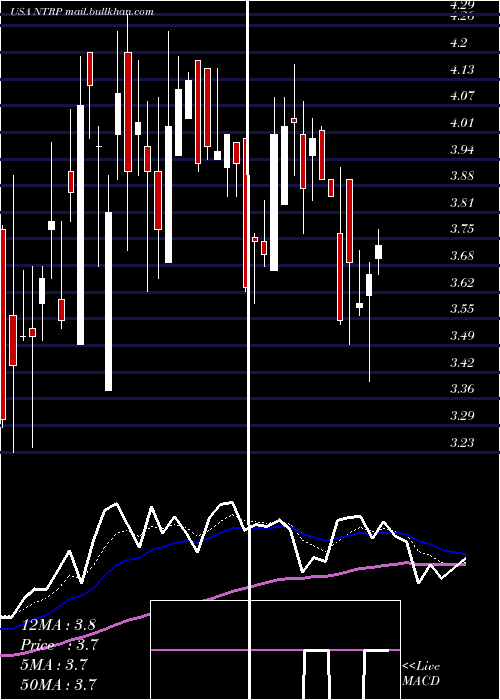Screen dimensions: 500x700
Task: Click the 3.88 price axis label
Action: (x=462, y=176)
